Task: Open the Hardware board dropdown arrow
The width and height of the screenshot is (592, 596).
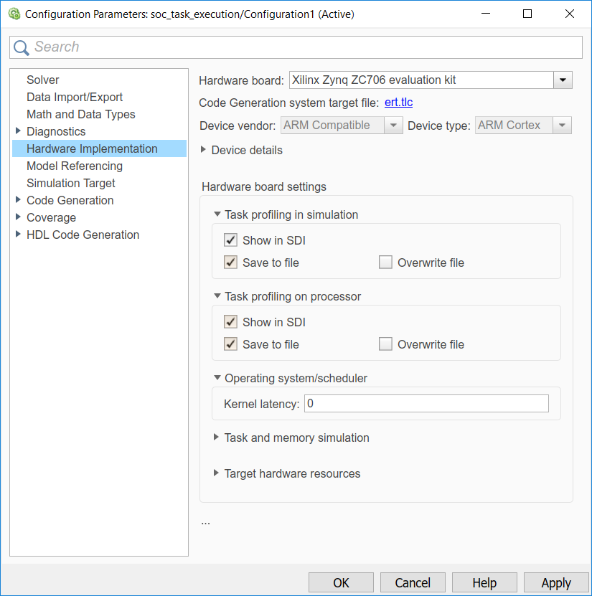Action: pyautogui.click(x=563, y=80)
